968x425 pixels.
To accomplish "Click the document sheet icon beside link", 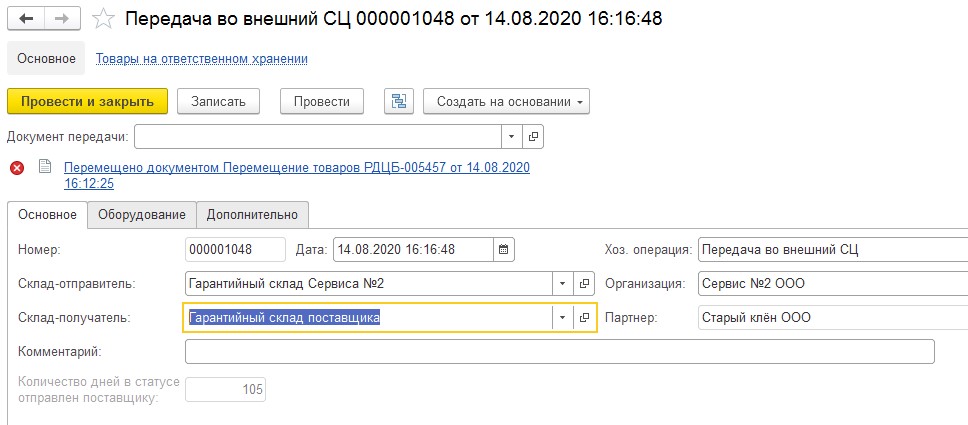I will coord(44,166).
